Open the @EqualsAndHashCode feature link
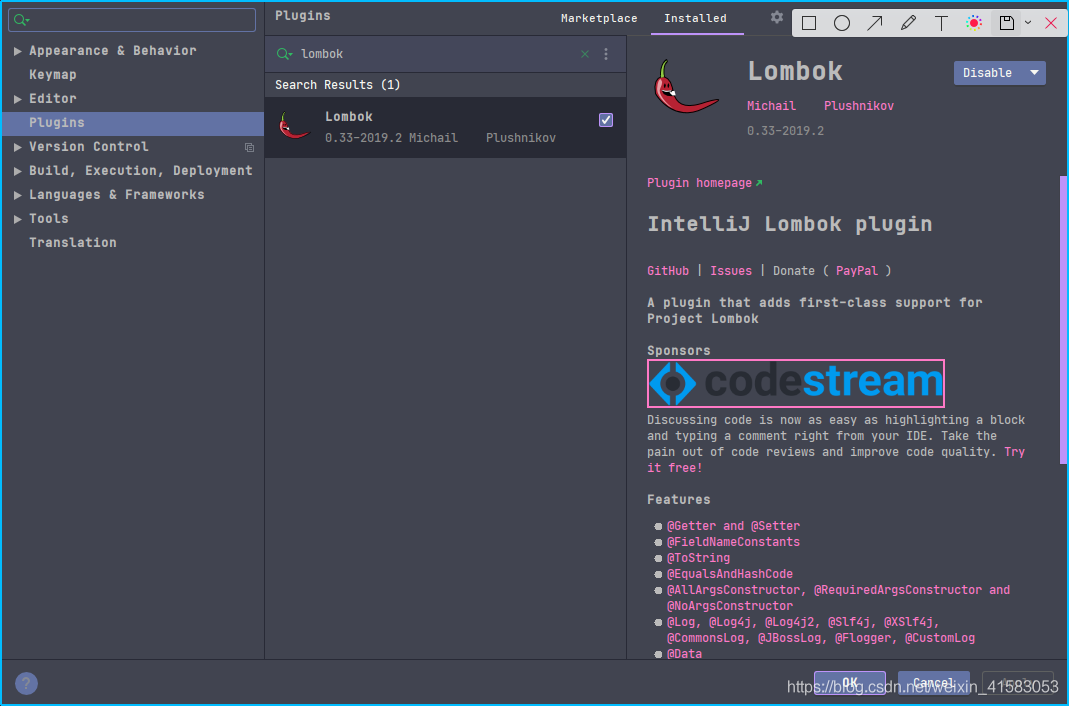This screenshot has width=1069, height=706. tap(729, 574)
